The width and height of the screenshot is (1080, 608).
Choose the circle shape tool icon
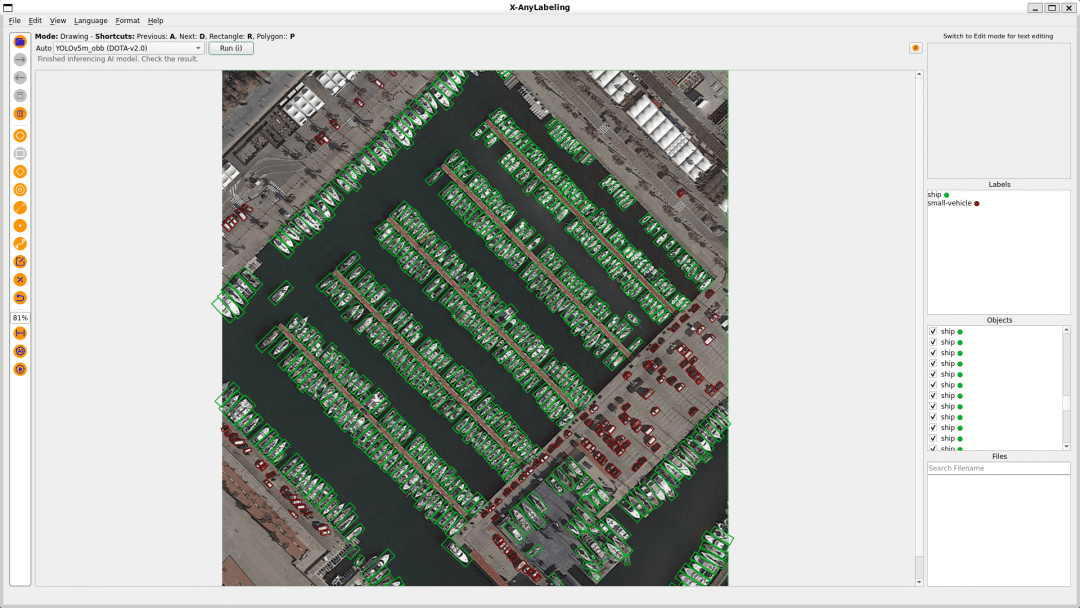coord(20,189)
